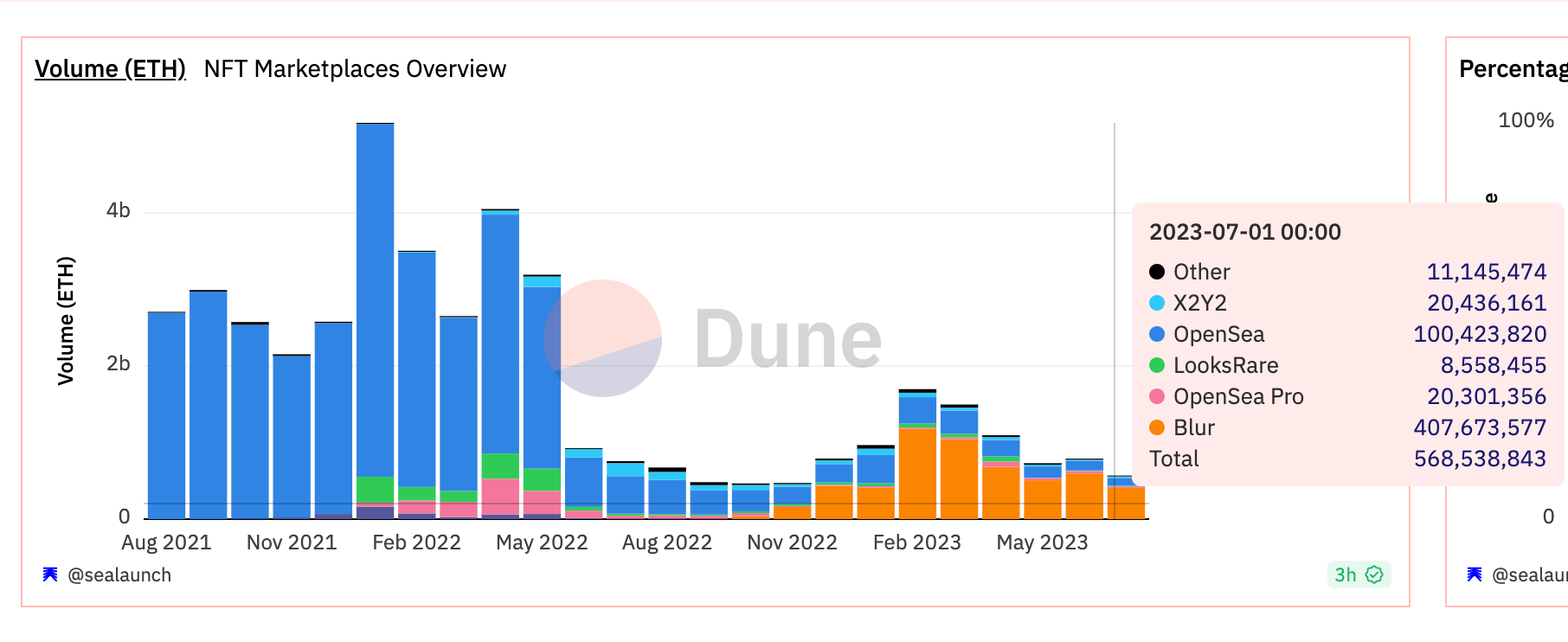Click the green LooksRare segment of January 2022 bar
The height and width of the screenshot is (642, 1568).
pos(375,490)
